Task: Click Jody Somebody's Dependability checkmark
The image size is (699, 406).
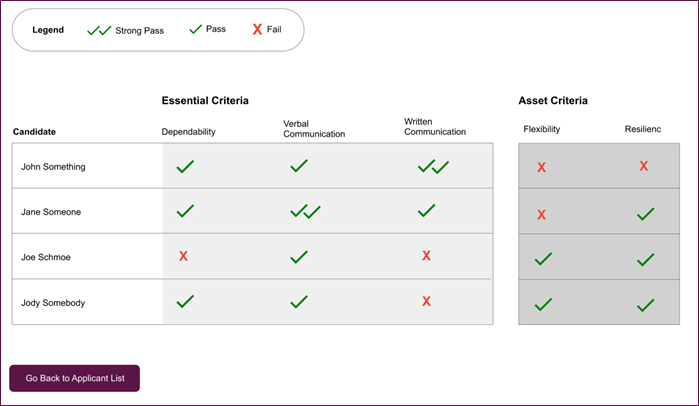Action: (185, 301)
